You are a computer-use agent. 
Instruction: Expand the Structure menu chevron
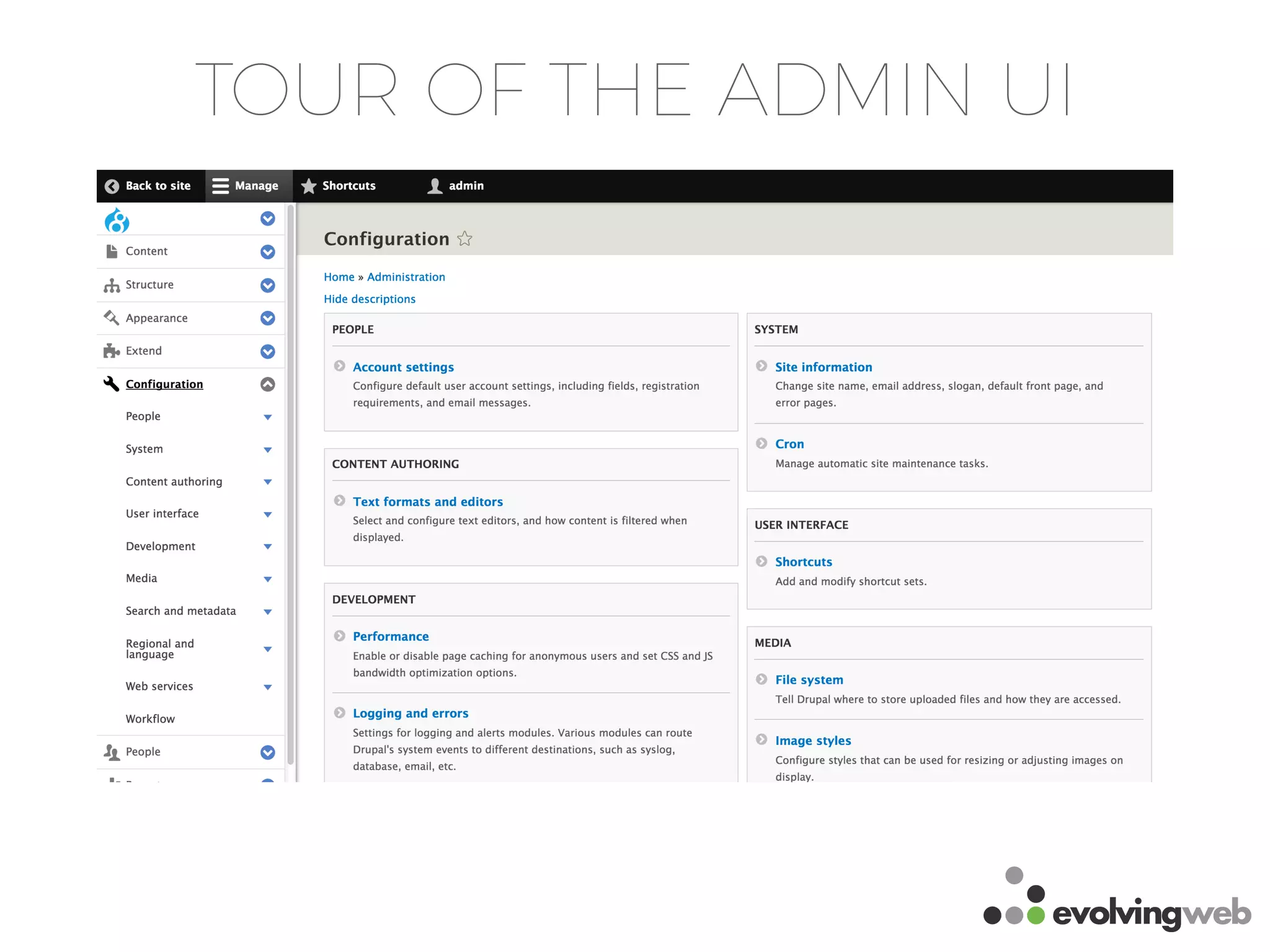267,285
